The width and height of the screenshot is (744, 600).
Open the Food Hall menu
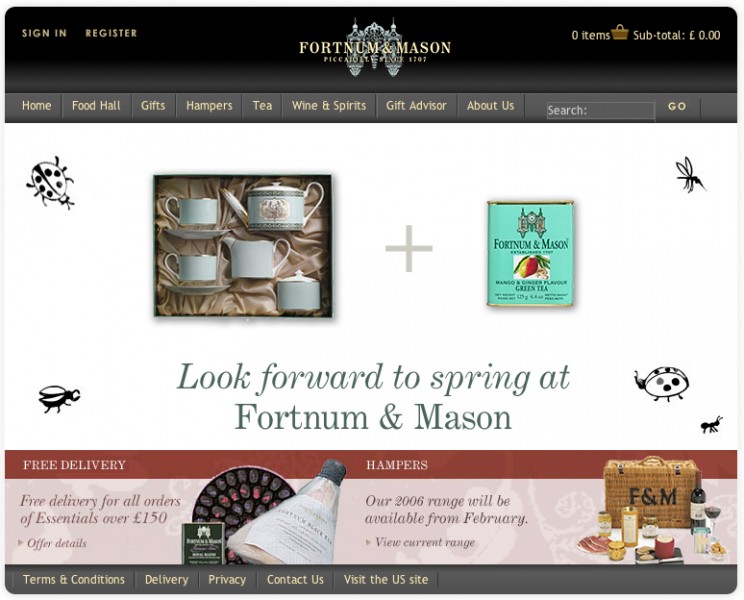(x=96, y=105)
